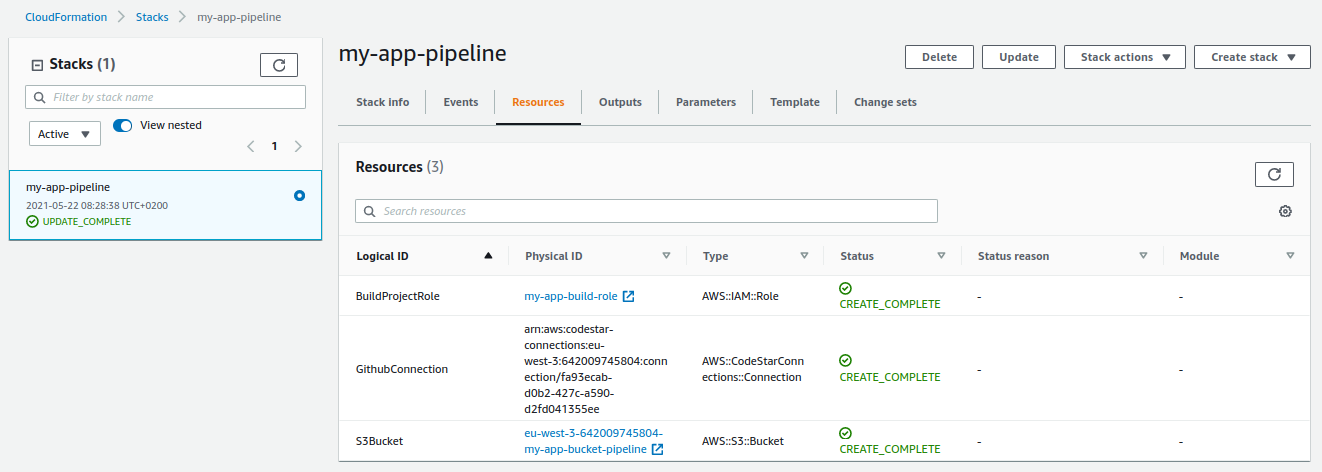Toggle the View nested switch
This screenshot has width=1322, height=472.
123,126
